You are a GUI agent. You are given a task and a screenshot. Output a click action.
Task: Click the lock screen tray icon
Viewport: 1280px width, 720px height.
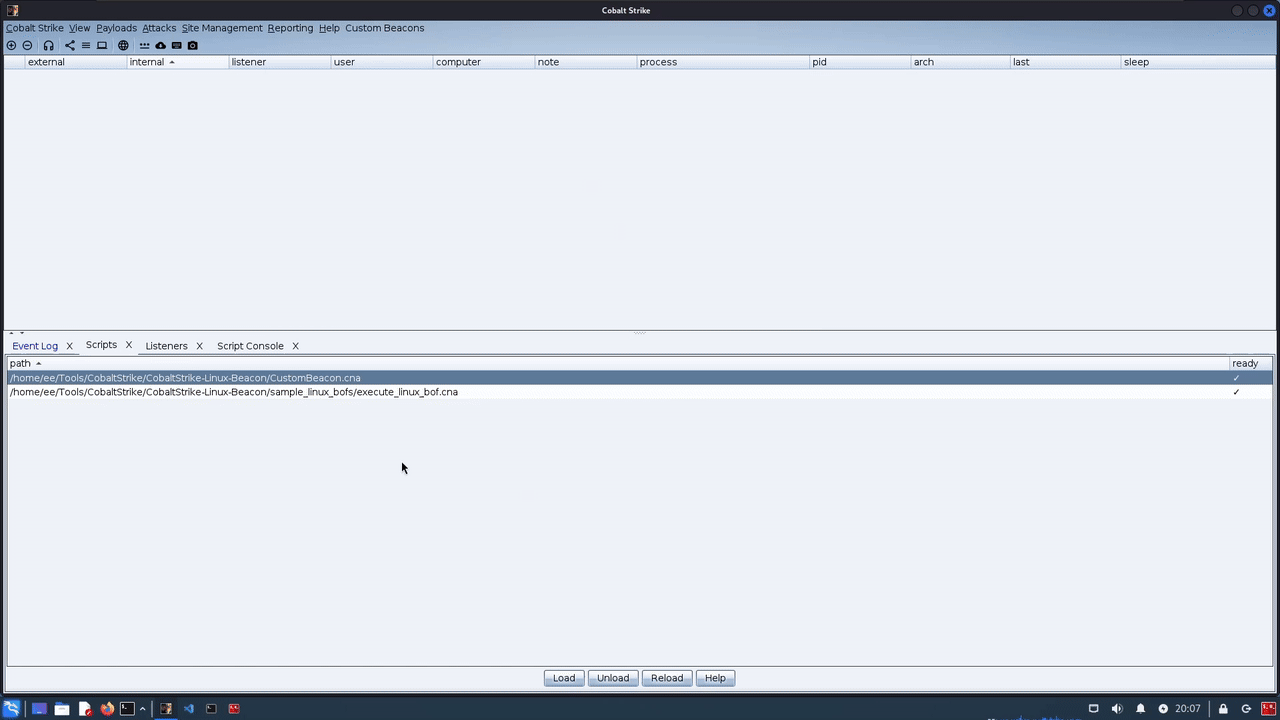click(x=1223, y=709)
